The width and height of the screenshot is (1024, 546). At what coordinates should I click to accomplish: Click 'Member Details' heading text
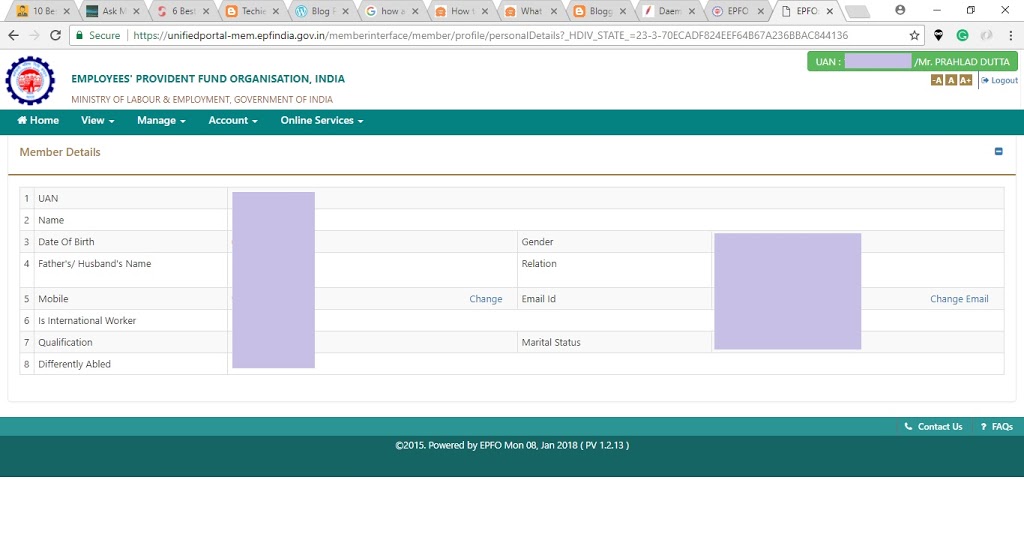tap(60, 152)
